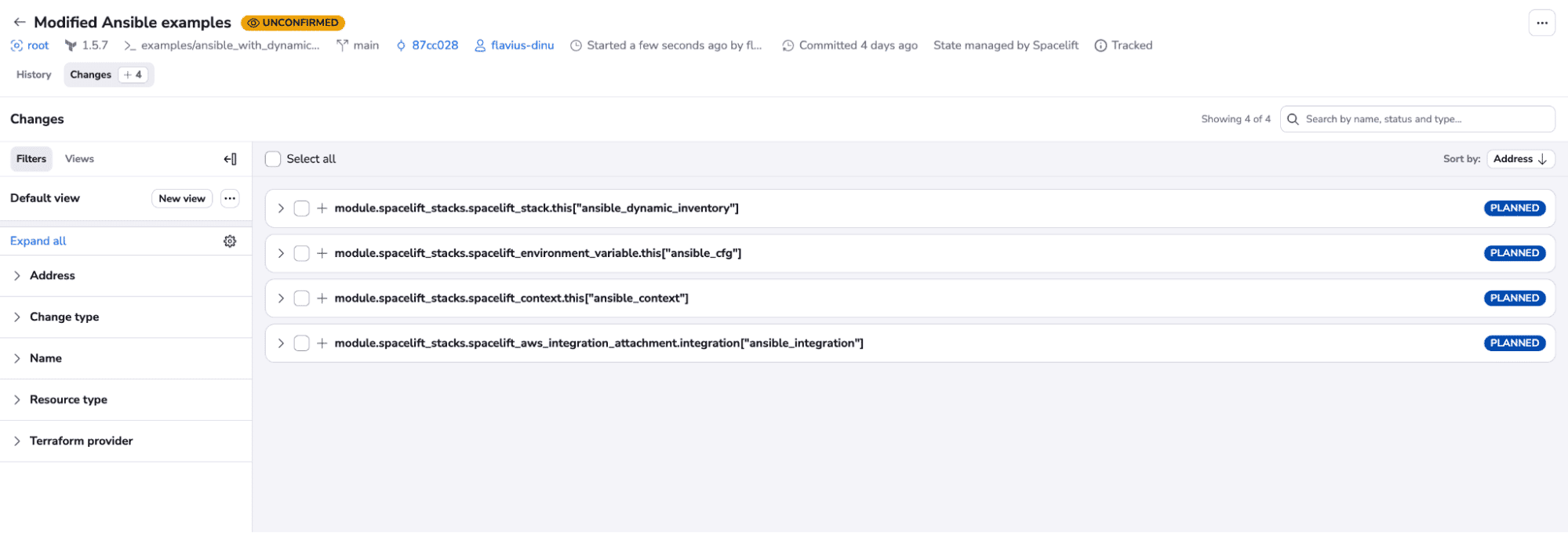Open Default view three-dot options

click(x=230, y=198)
